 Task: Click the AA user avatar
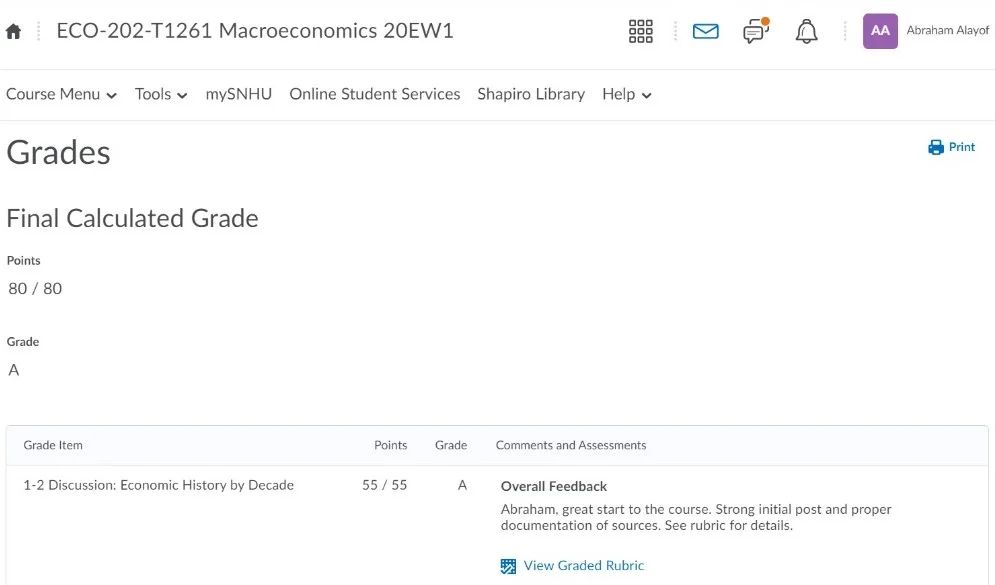(880, 31)
